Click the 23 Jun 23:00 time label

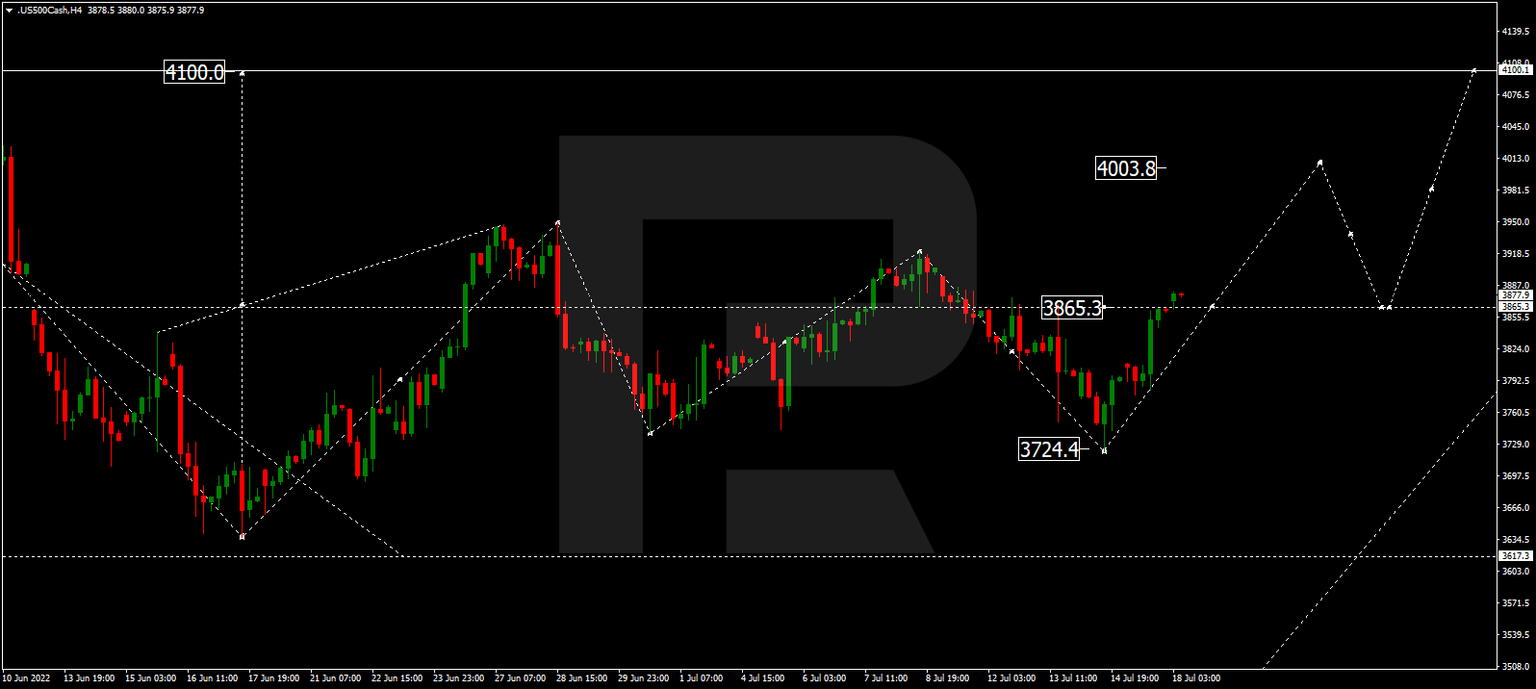[459, 678]
